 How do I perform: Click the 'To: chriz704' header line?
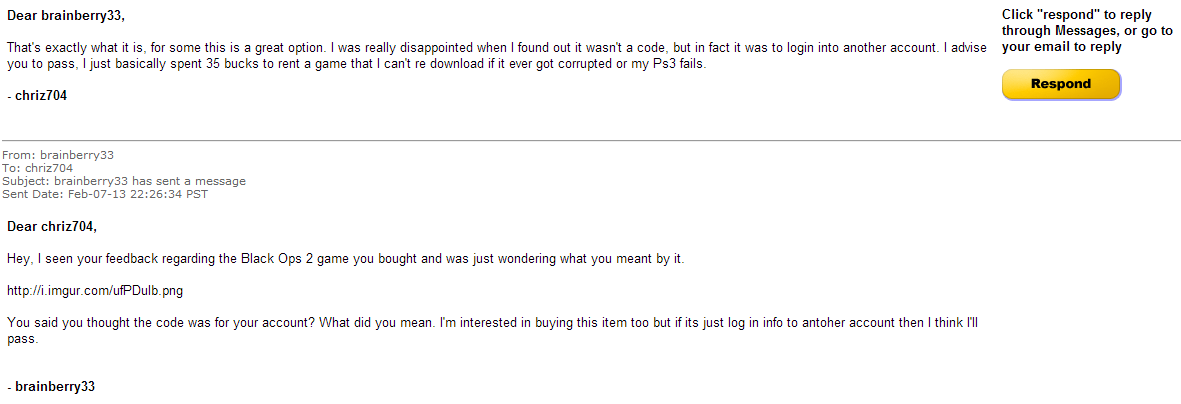38,168
